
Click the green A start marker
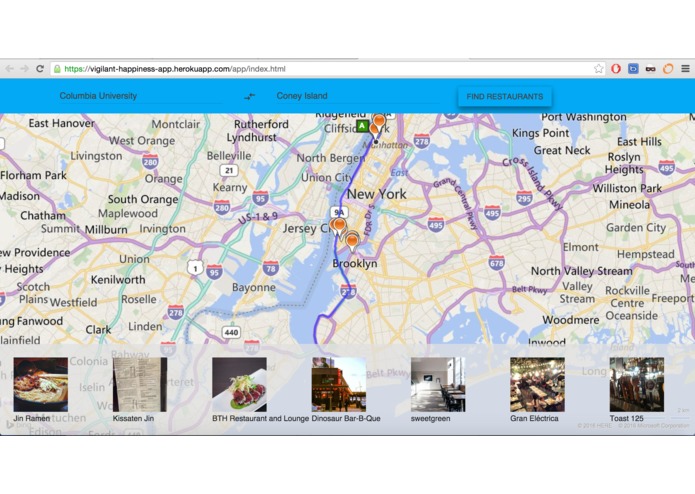click(362, 126)
